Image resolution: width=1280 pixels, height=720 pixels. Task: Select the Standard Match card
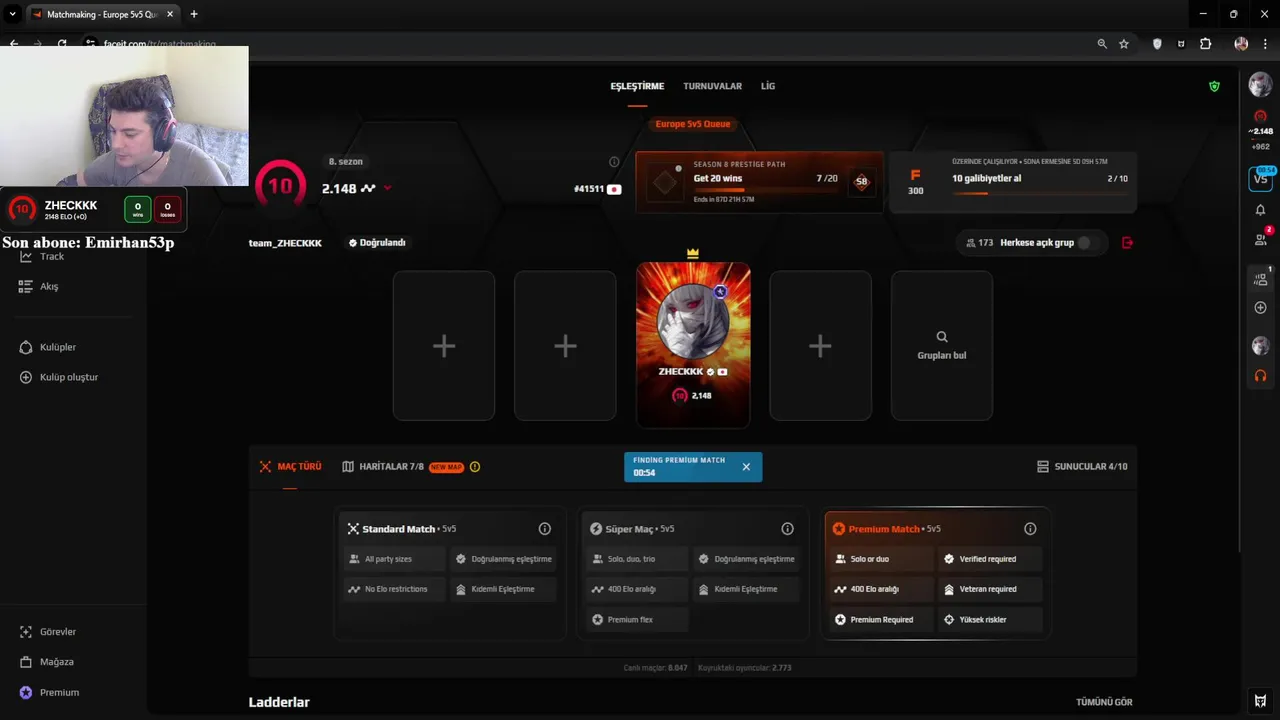[x=449, y=573]
